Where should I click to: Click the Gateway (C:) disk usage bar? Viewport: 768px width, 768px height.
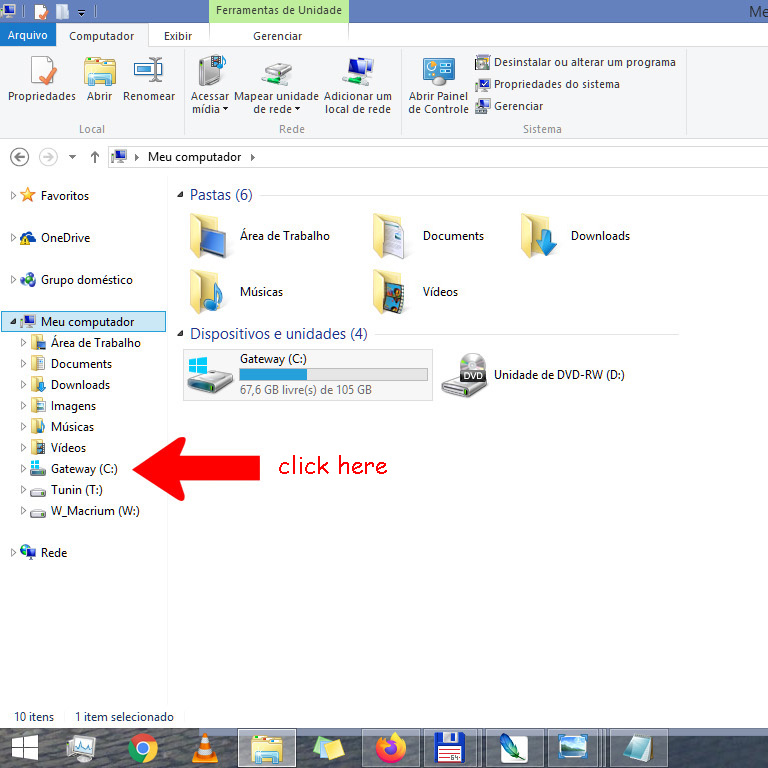tap(333, 375)
